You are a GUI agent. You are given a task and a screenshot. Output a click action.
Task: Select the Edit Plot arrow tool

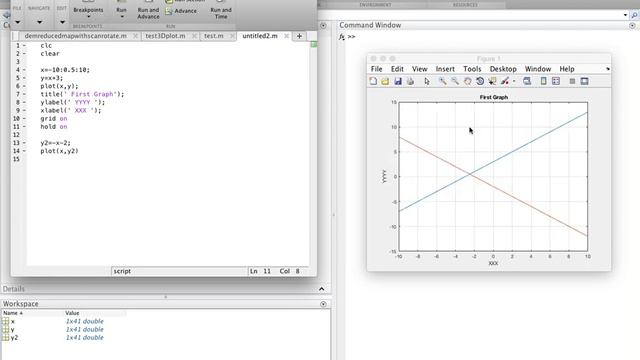click(x=427, y=81)
